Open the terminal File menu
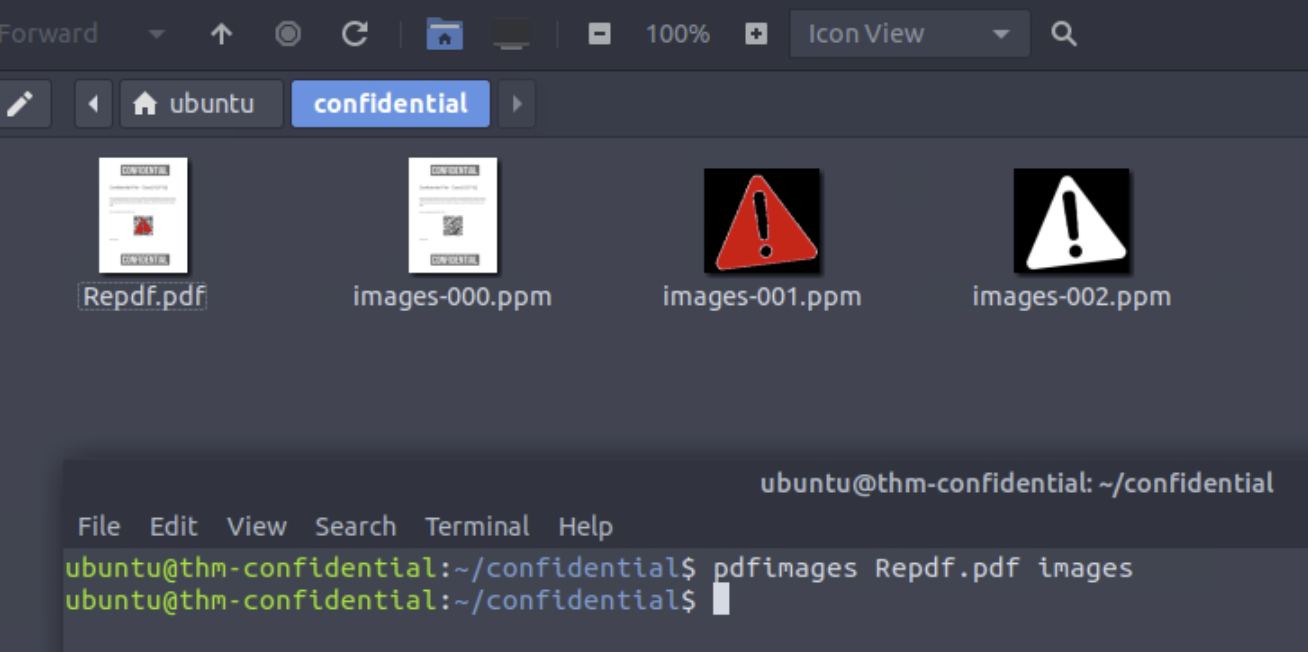This screenshot has height=652, width=1308. pos(99,527)
